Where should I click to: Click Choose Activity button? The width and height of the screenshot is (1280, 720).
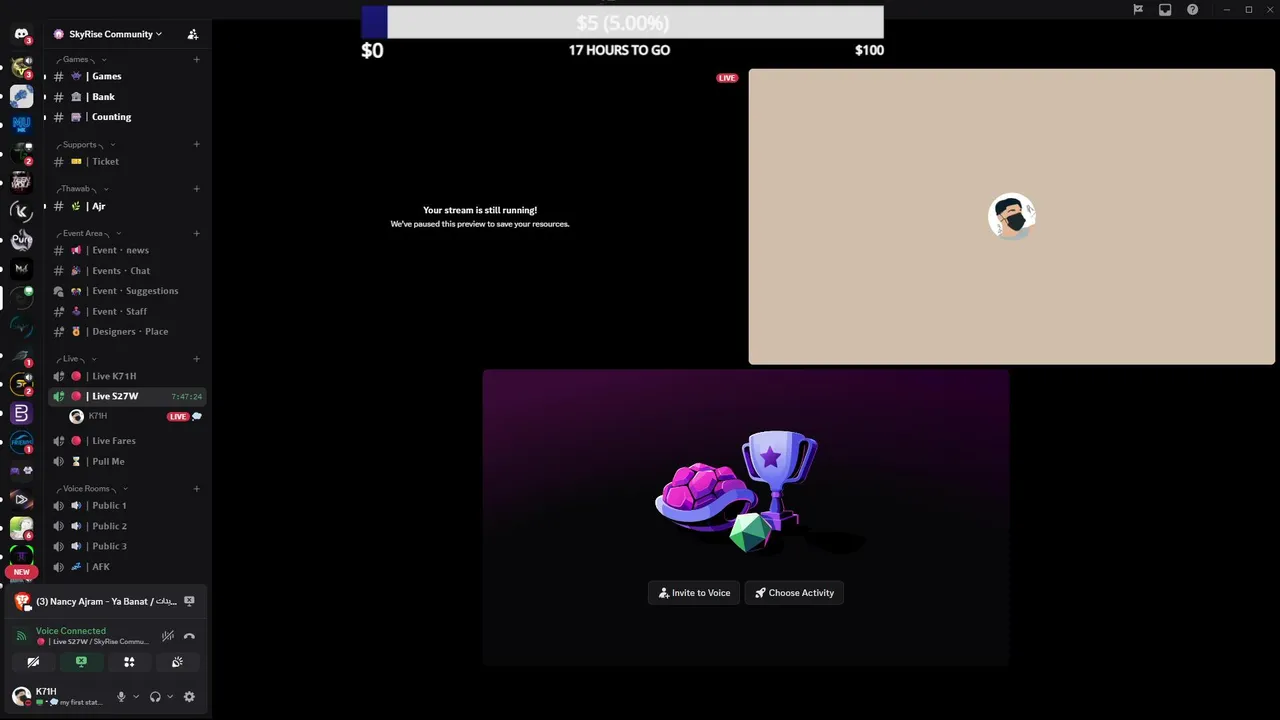coord(794,593)
